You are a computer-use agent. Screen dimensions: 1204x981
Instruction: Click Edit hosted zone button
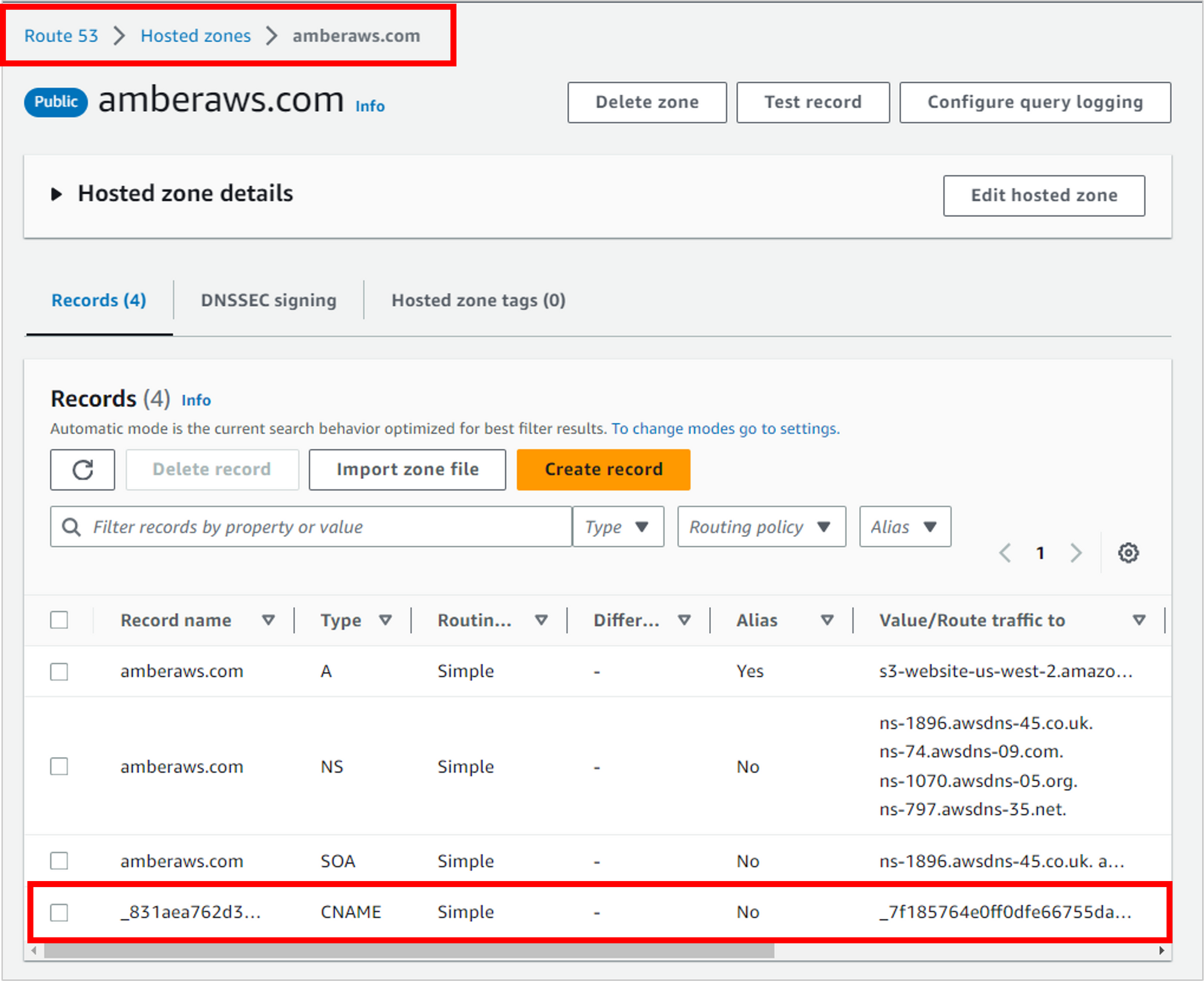coord(1044,196)
